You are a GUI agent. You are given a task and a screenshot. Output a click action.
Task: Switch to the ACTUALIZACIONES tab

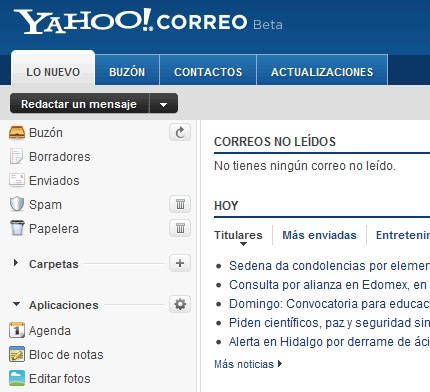point(322,70)
